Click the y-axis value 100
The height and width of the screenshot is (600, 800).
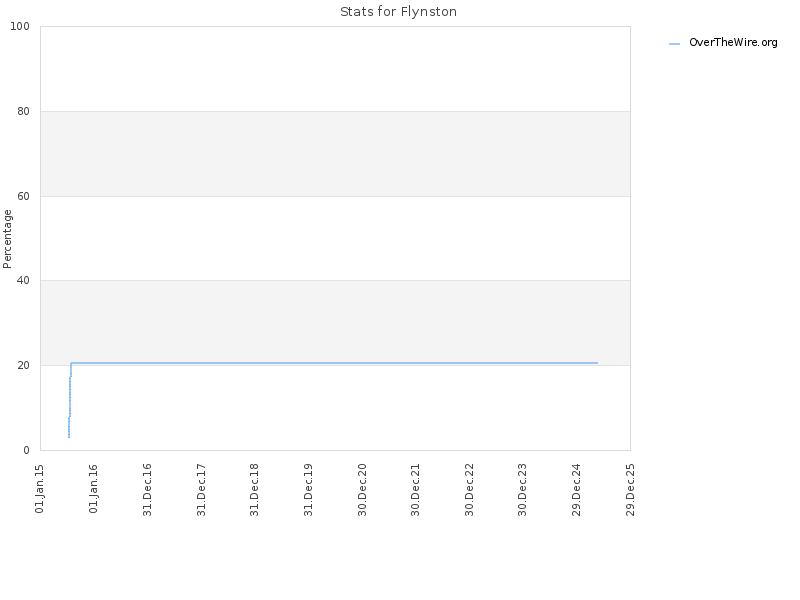(x=20, y=27)
